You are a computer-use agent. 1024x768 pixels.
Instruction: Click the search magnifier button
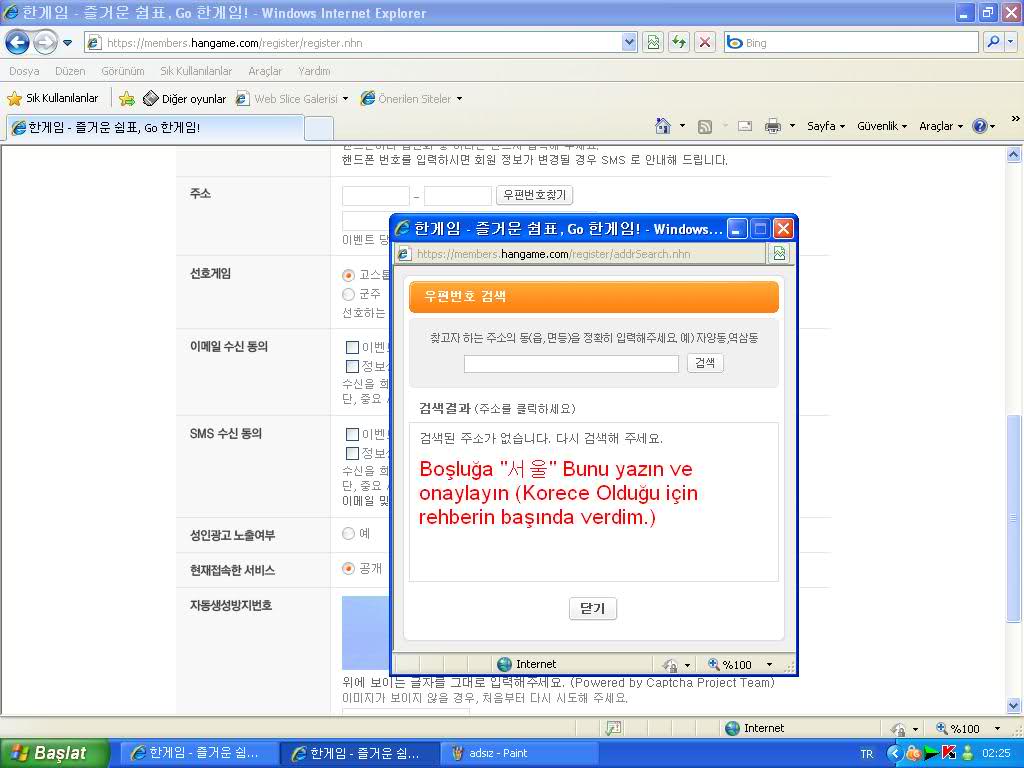point(993,42)
